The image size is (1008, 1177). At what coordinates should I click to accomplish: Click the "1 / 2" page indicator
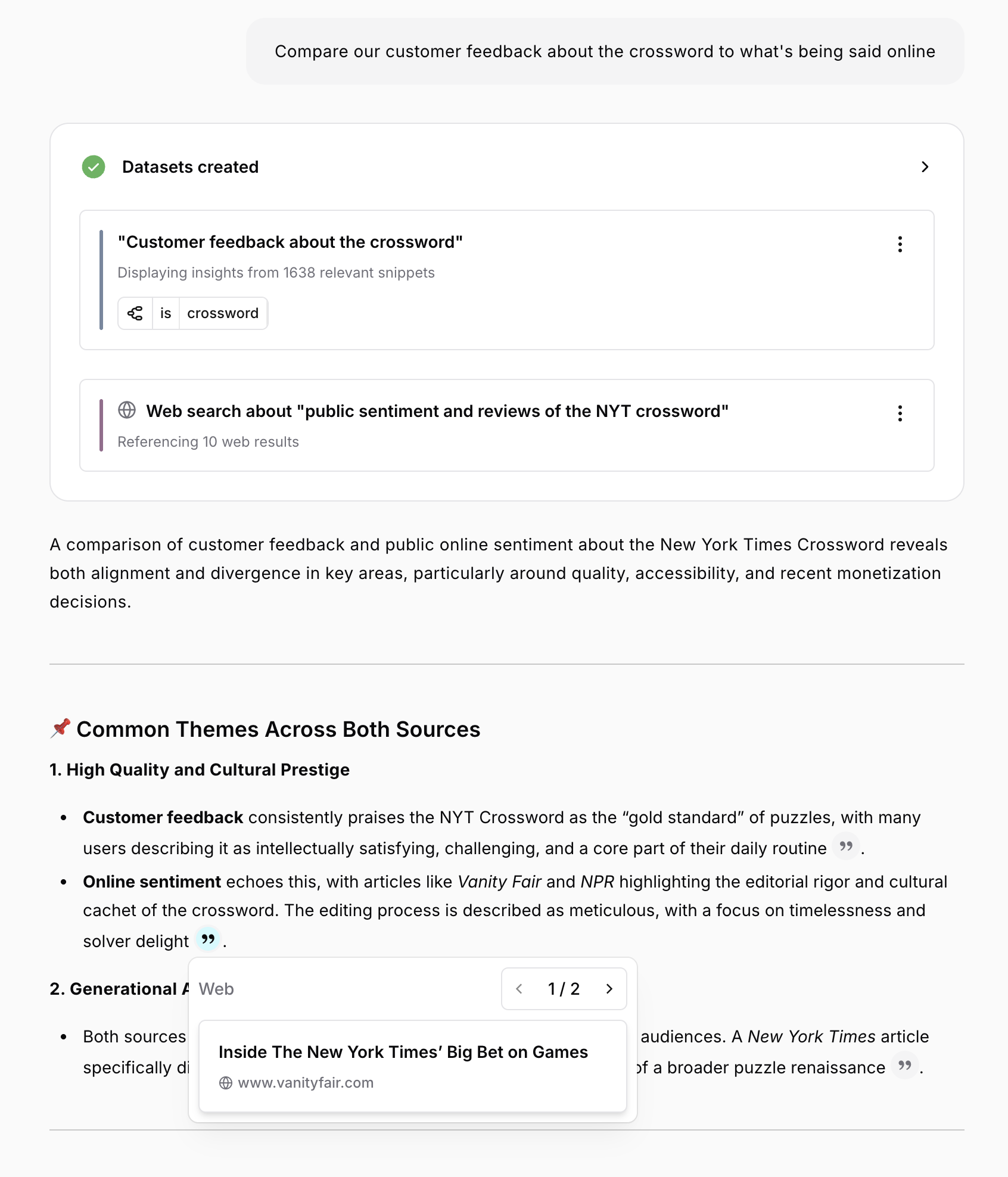563,989
